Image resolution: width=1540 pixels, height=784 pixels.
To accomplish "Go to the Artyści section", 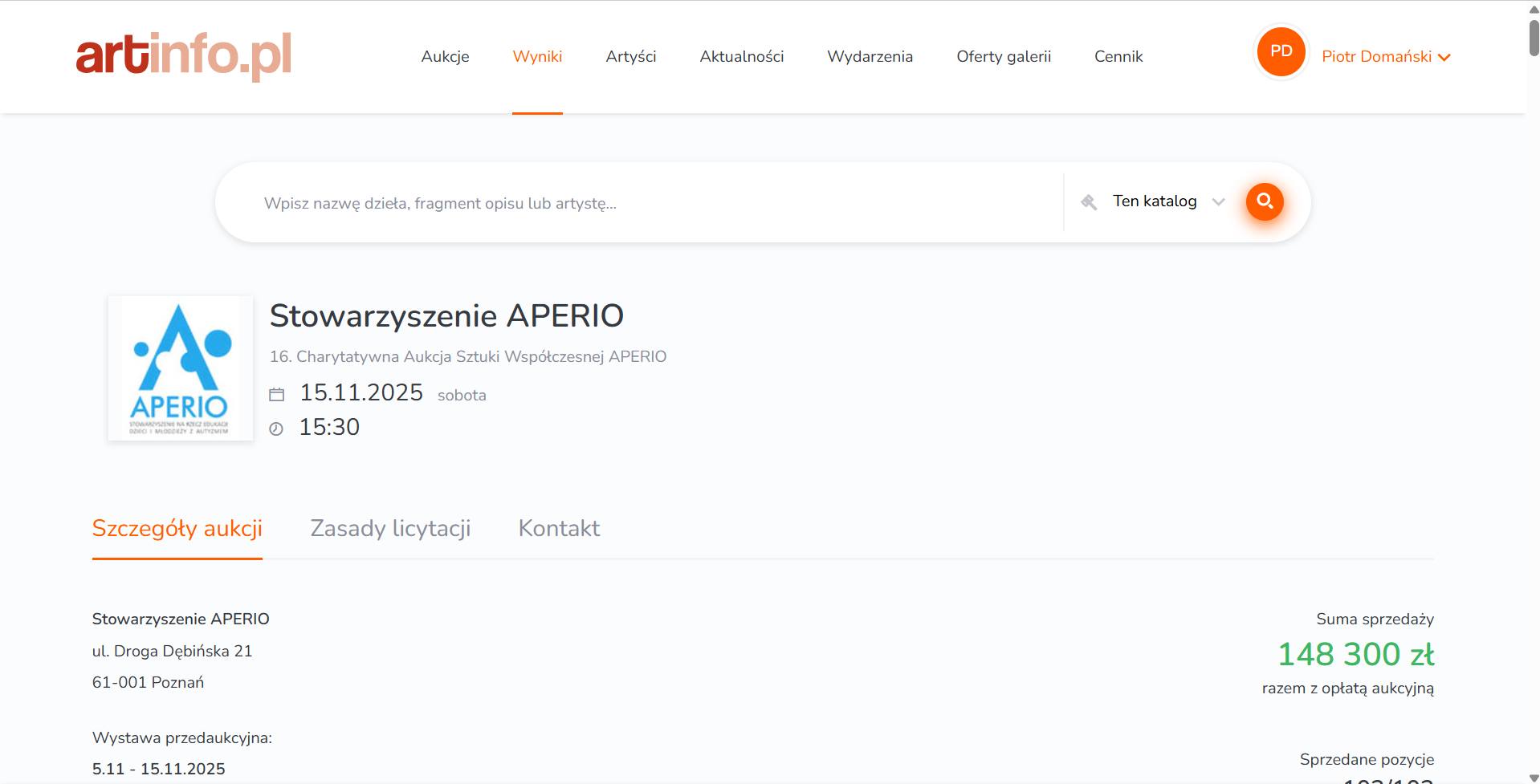I will coord(631,56).
